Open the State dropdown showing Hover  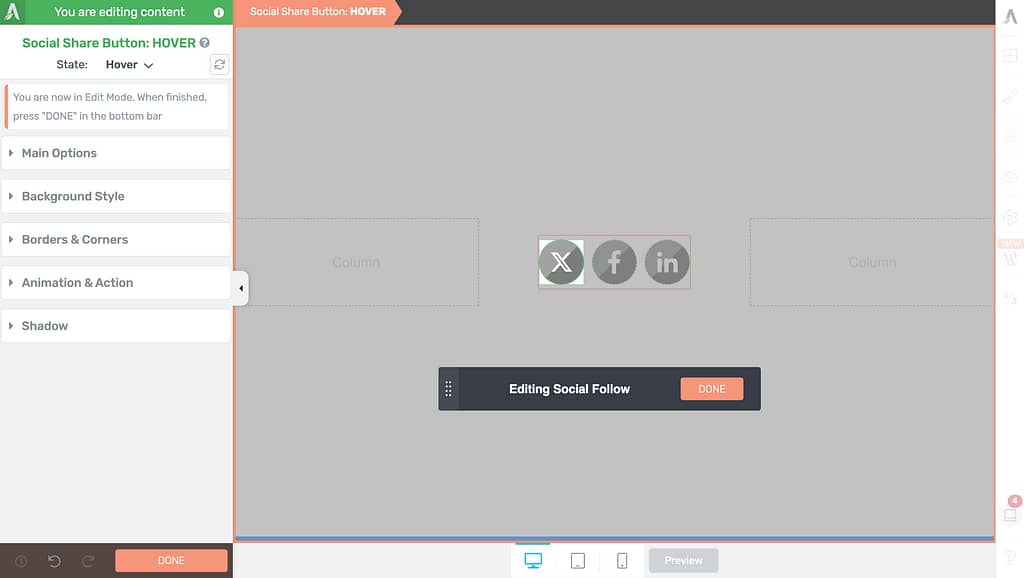(129, 65)
